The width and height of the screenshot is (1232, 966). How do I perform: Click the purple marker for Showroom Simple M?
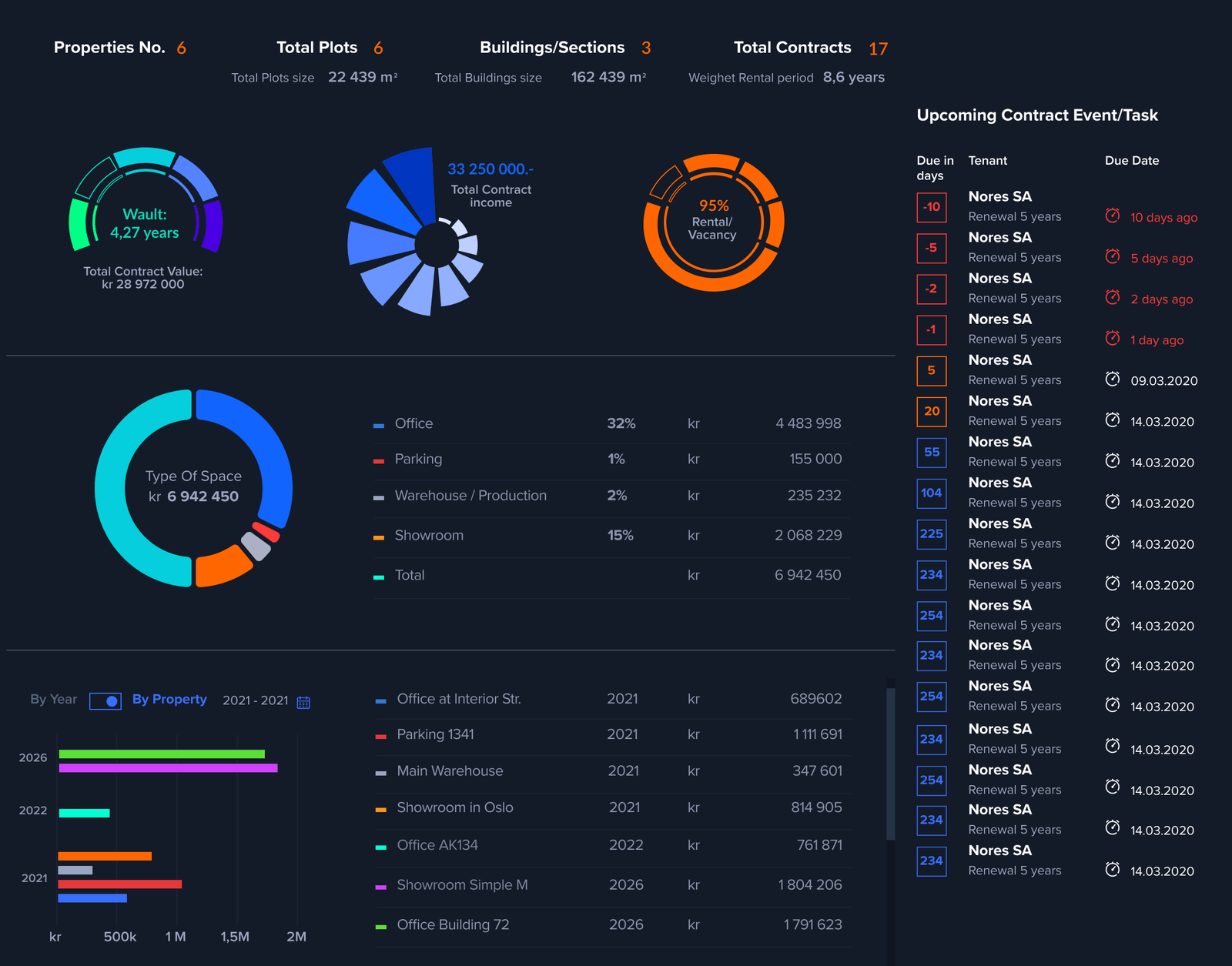[x=380, y=887]
